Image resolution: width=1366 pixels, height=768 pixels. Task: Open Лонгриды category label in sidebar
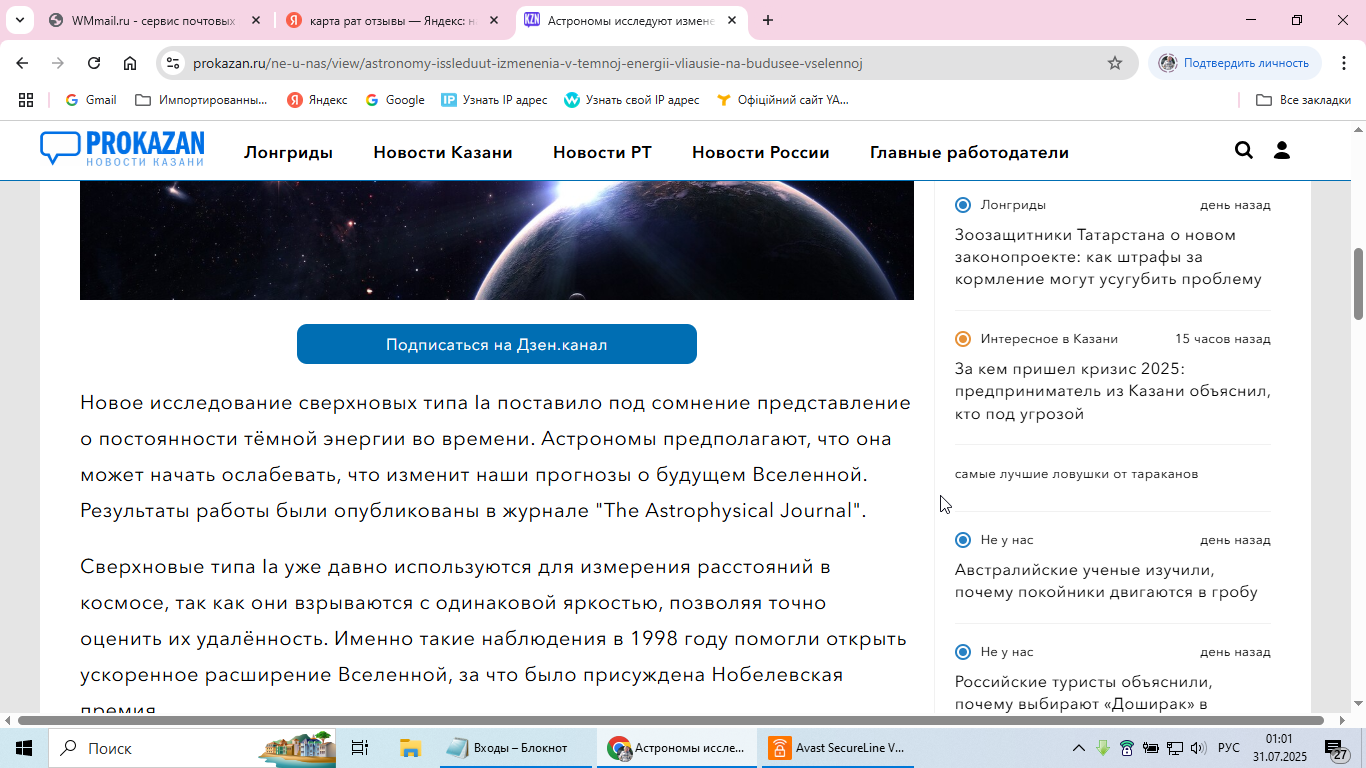tap(1013, 205)
